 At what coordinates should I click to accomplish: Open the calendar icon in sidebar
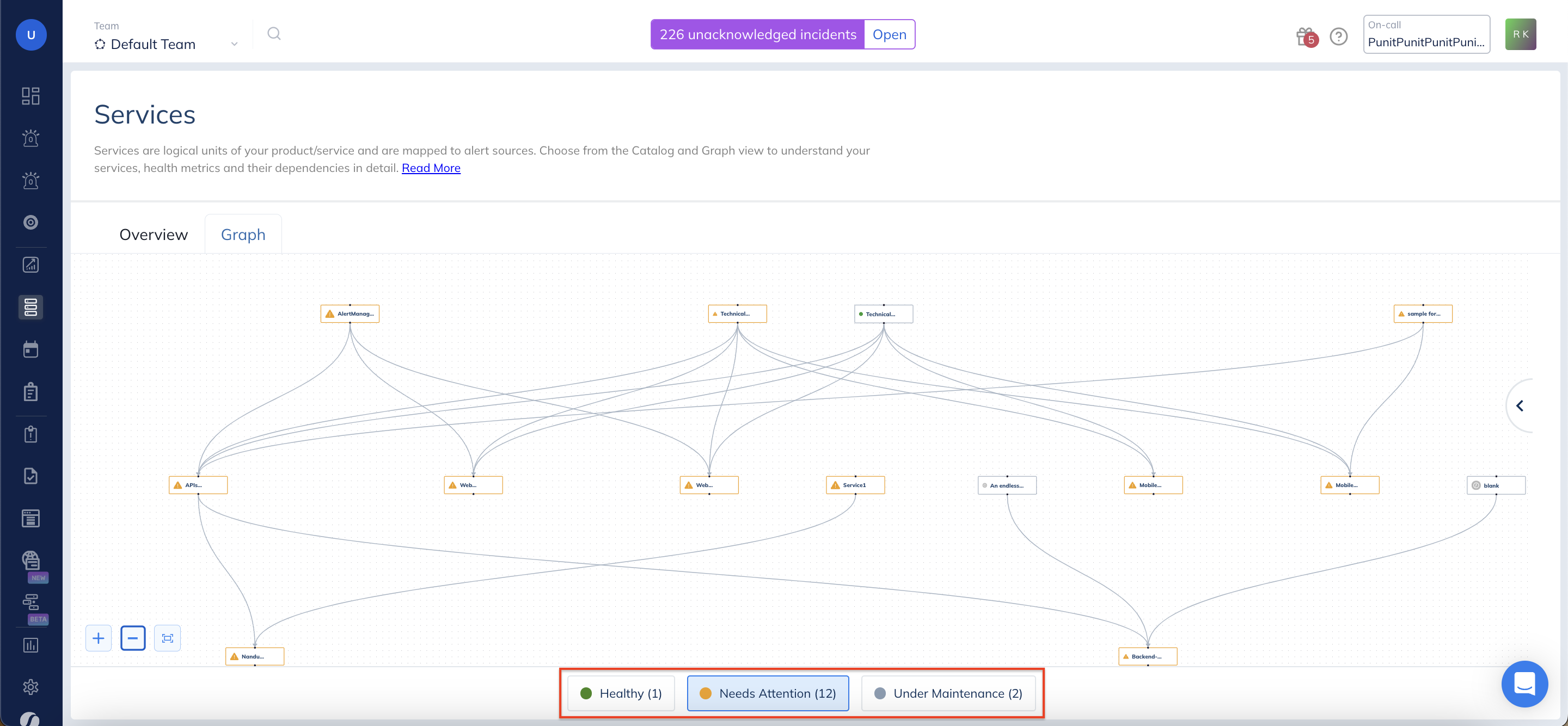[30, 349]
